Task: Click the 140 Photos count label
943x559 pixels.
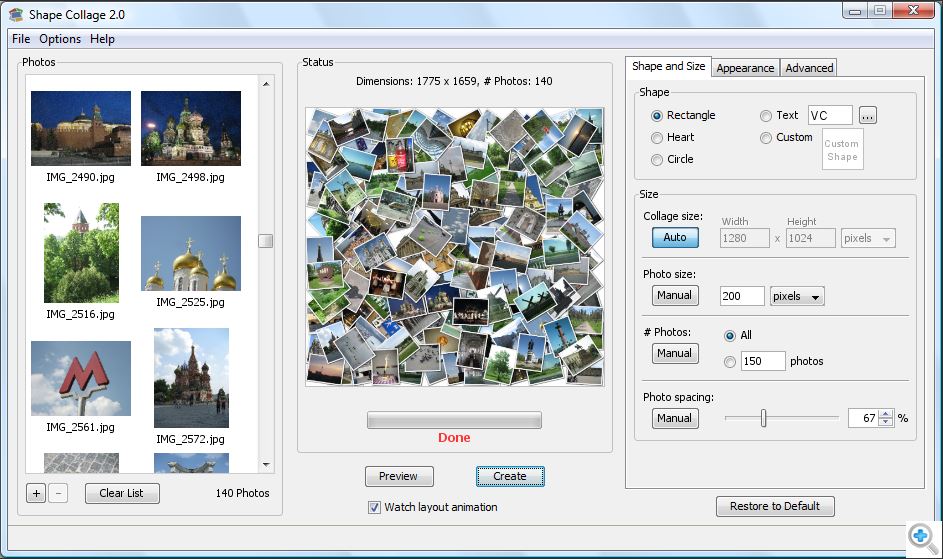Action: (x=242, y=493)
